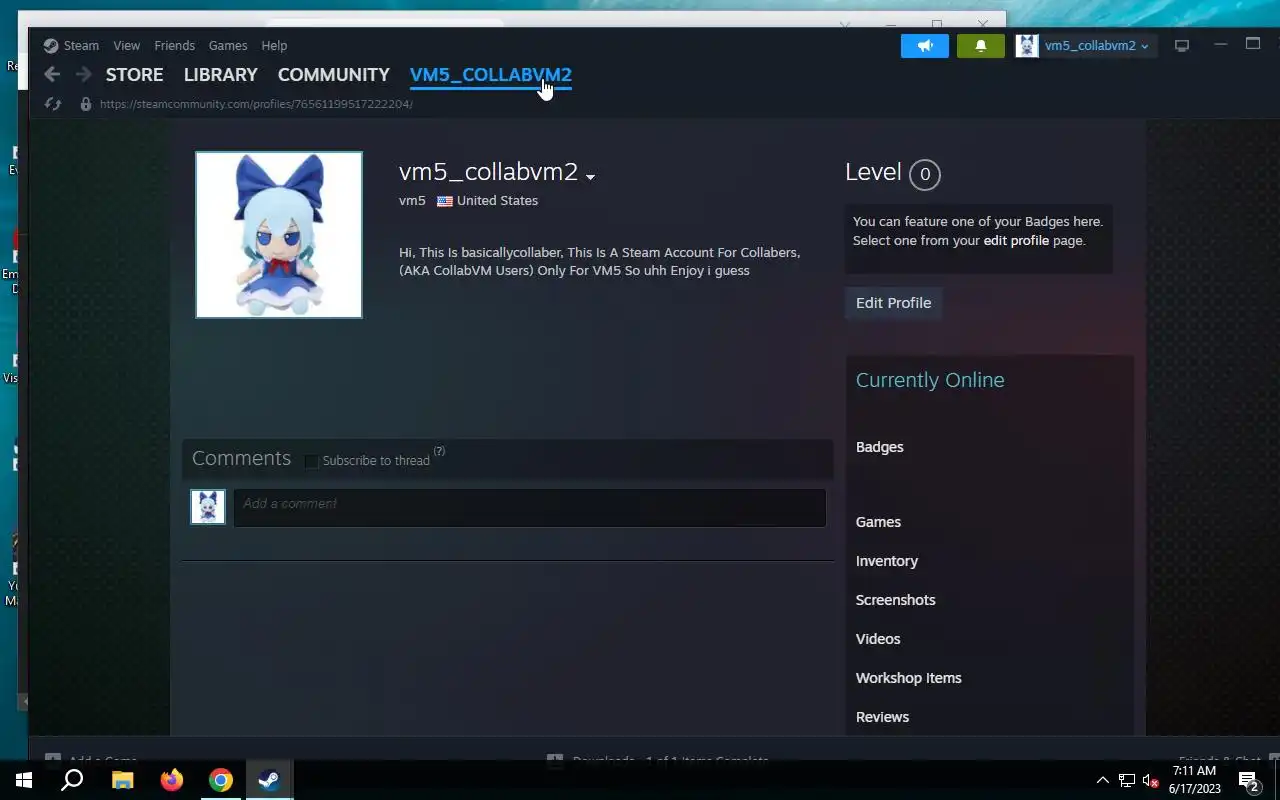The image size is (1280, 800).
Task: Go to the LIBRARY tab
Action: pyautogui.click(x=220, y=75)
